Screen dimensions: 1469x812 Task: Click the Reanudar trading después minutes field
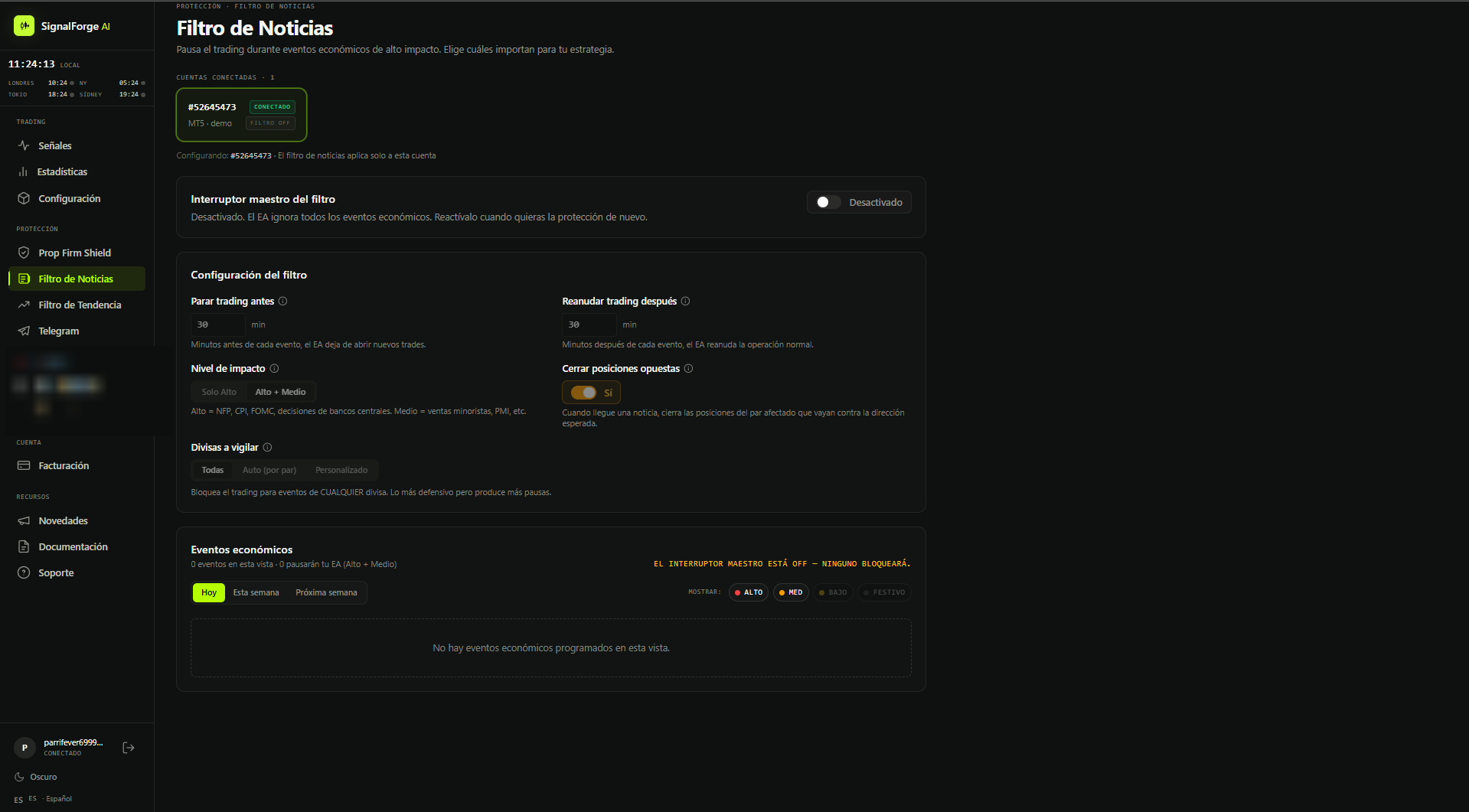pos(589,324)
